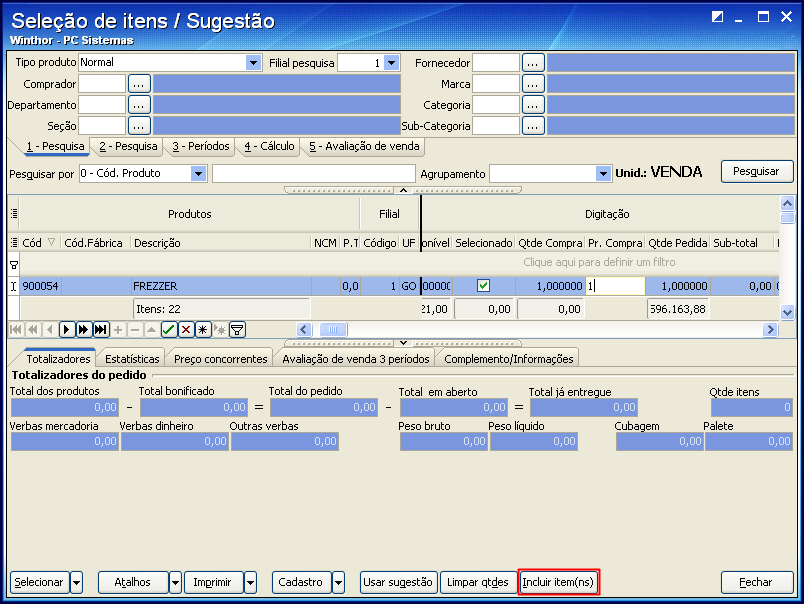Viewport: 804px width, 604px height.
Task: Expand Selecionar button dropdown arrow
Action: (x=76, y=582)
